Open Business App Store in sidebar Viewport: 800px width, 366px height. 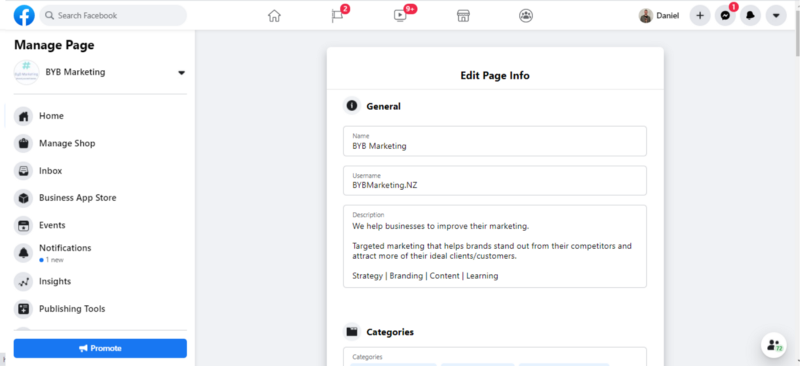tap(100, 198)
